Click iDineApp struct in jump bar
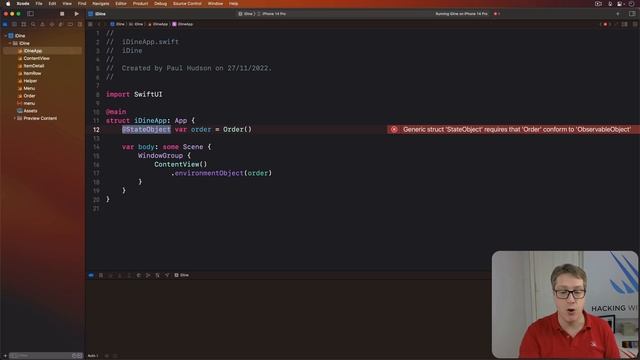This screenshot has height=360, width=640. 182,24
